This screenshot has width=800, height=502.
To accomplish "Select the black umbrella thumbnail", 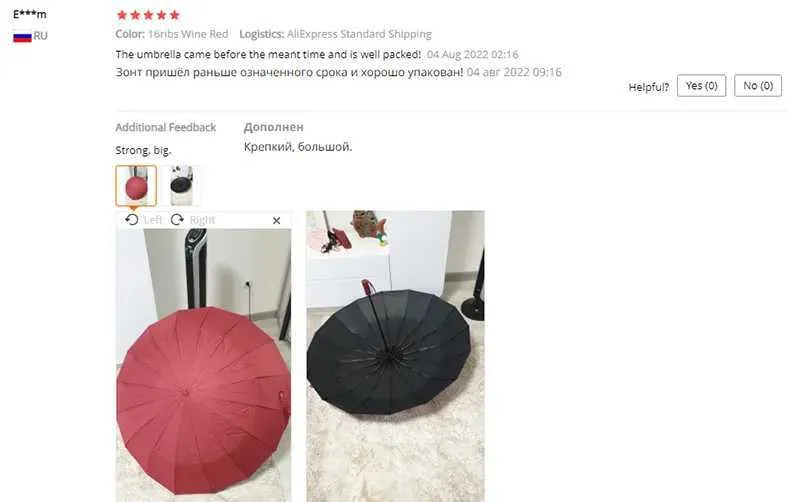I will tap(182, 186).
